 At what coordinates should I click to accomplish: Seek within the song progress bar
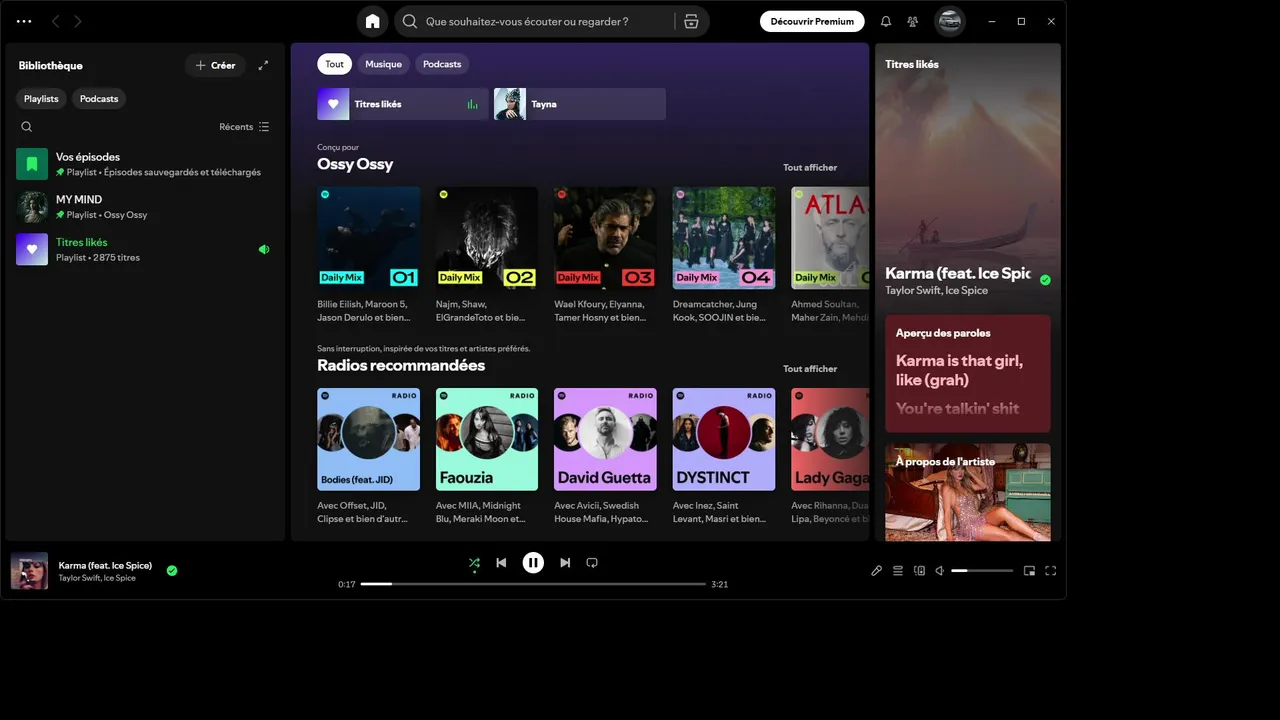tap(533, 584)
